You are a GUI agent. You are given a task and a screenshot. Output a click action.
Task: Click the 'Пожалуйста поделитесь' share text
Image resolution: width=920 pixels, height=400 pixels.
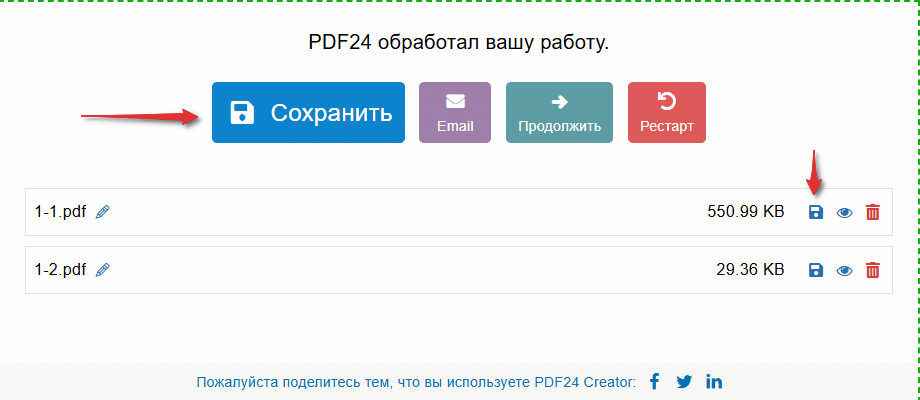pyautogui.click(x=416, y=382)
